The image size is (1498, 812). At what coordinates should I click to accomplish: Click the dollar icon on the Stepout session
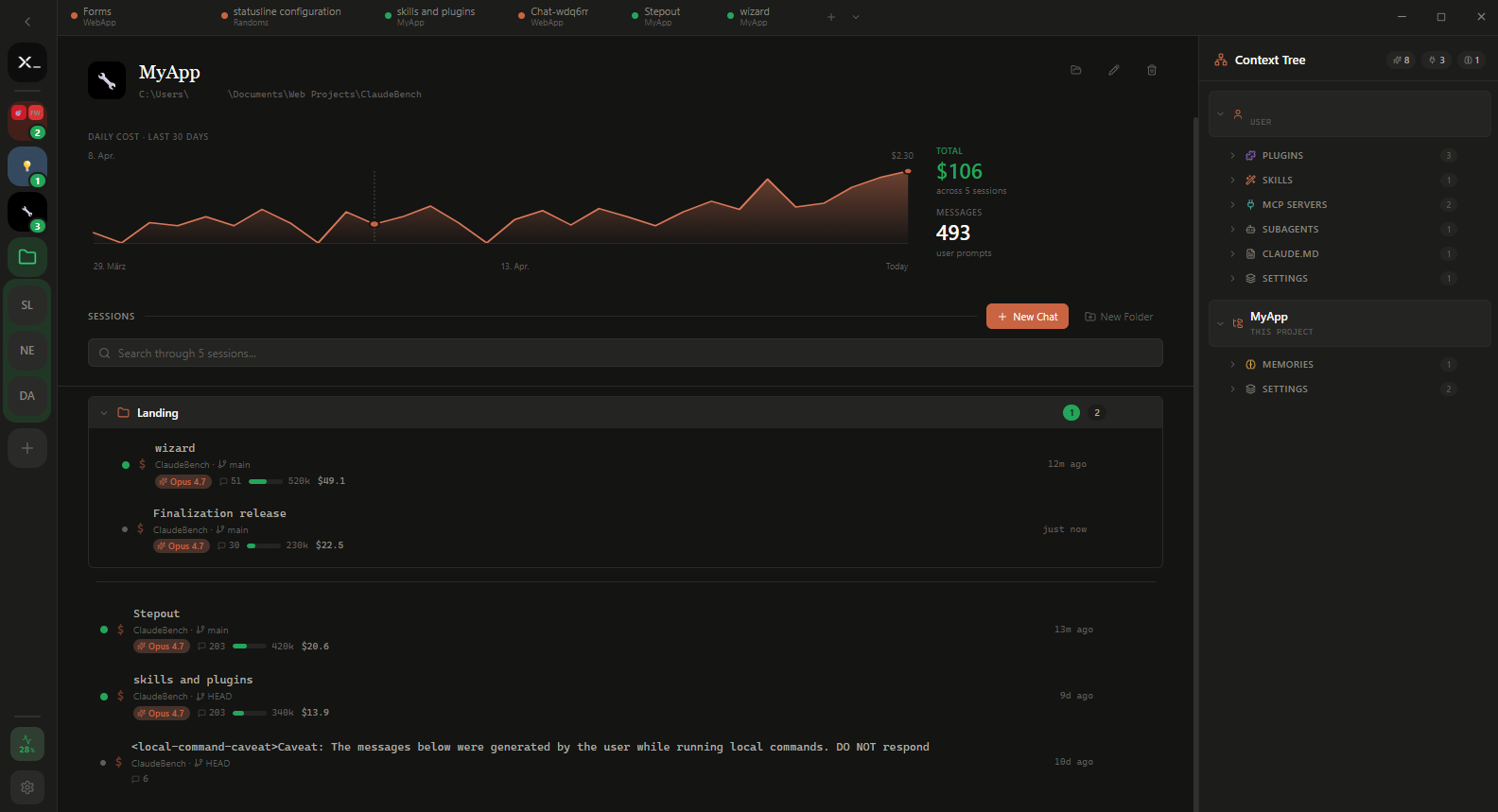[x=120, y=630]
